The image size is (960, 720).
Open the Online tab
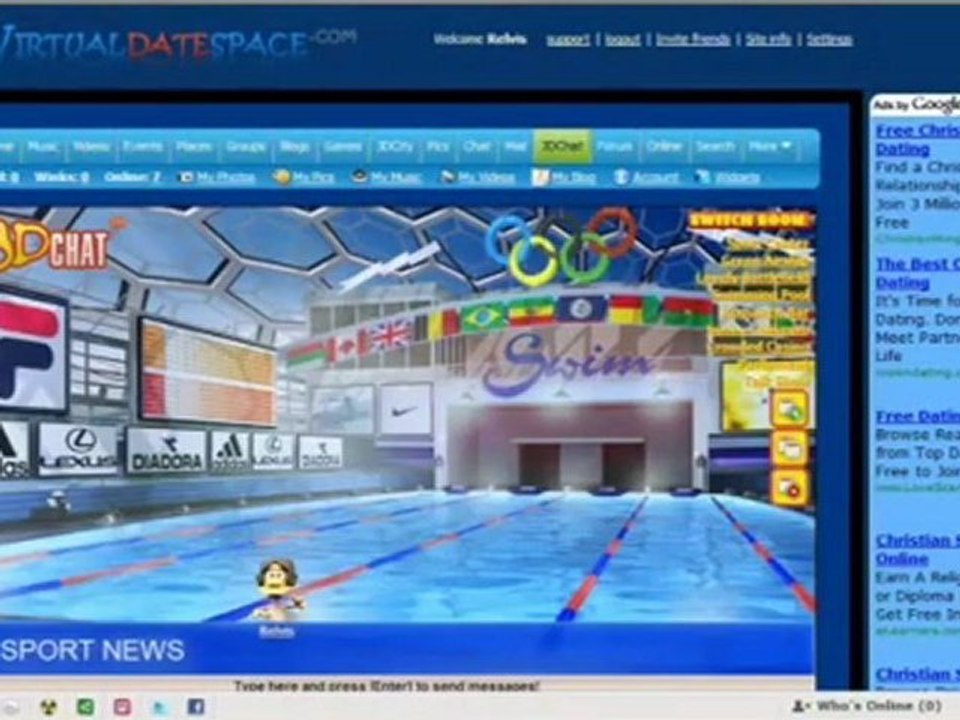(x=664, y=146)
